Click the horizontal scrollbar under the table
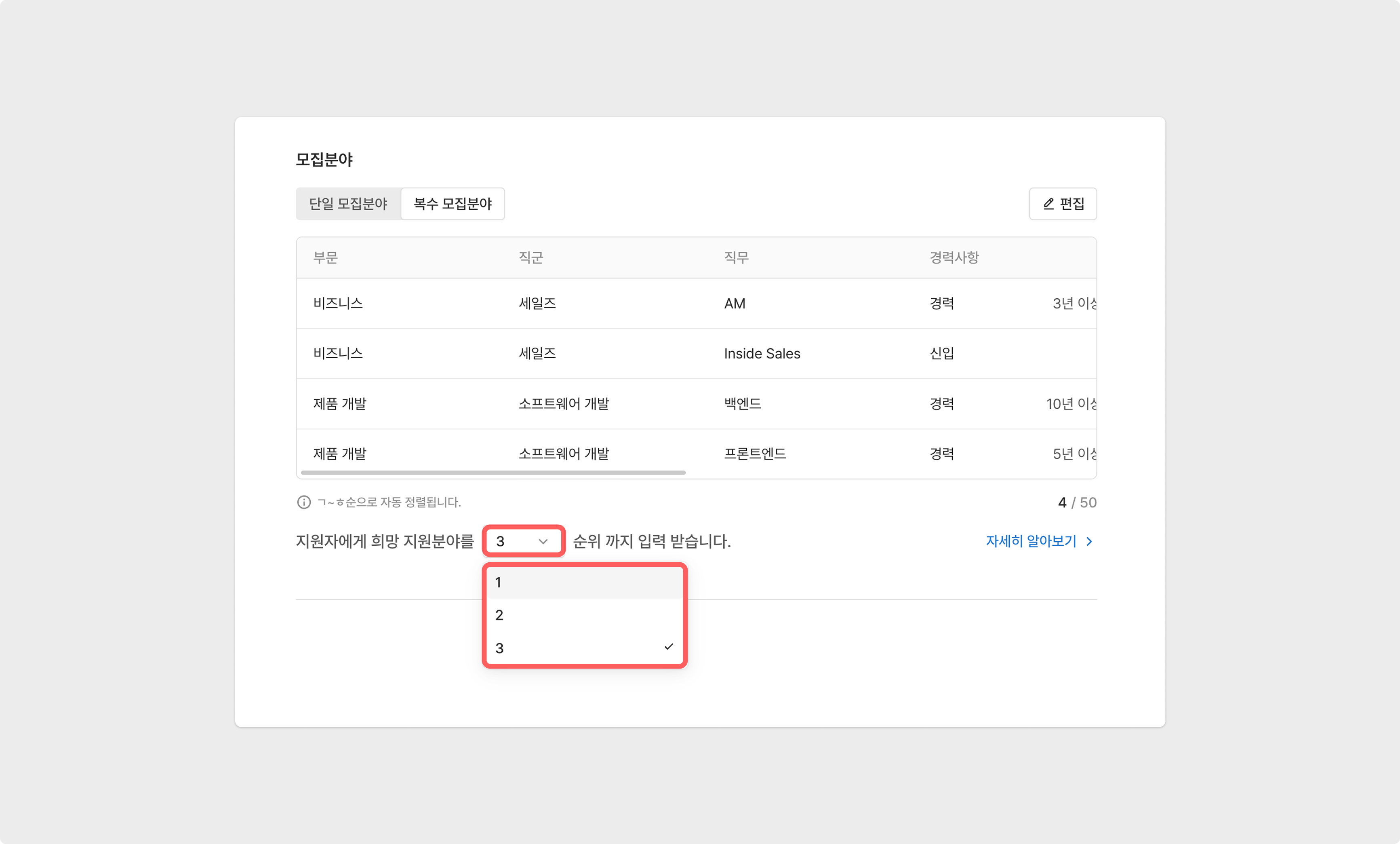The width and height of the screenshot is (1400, 844). click(x=493, y=472)
